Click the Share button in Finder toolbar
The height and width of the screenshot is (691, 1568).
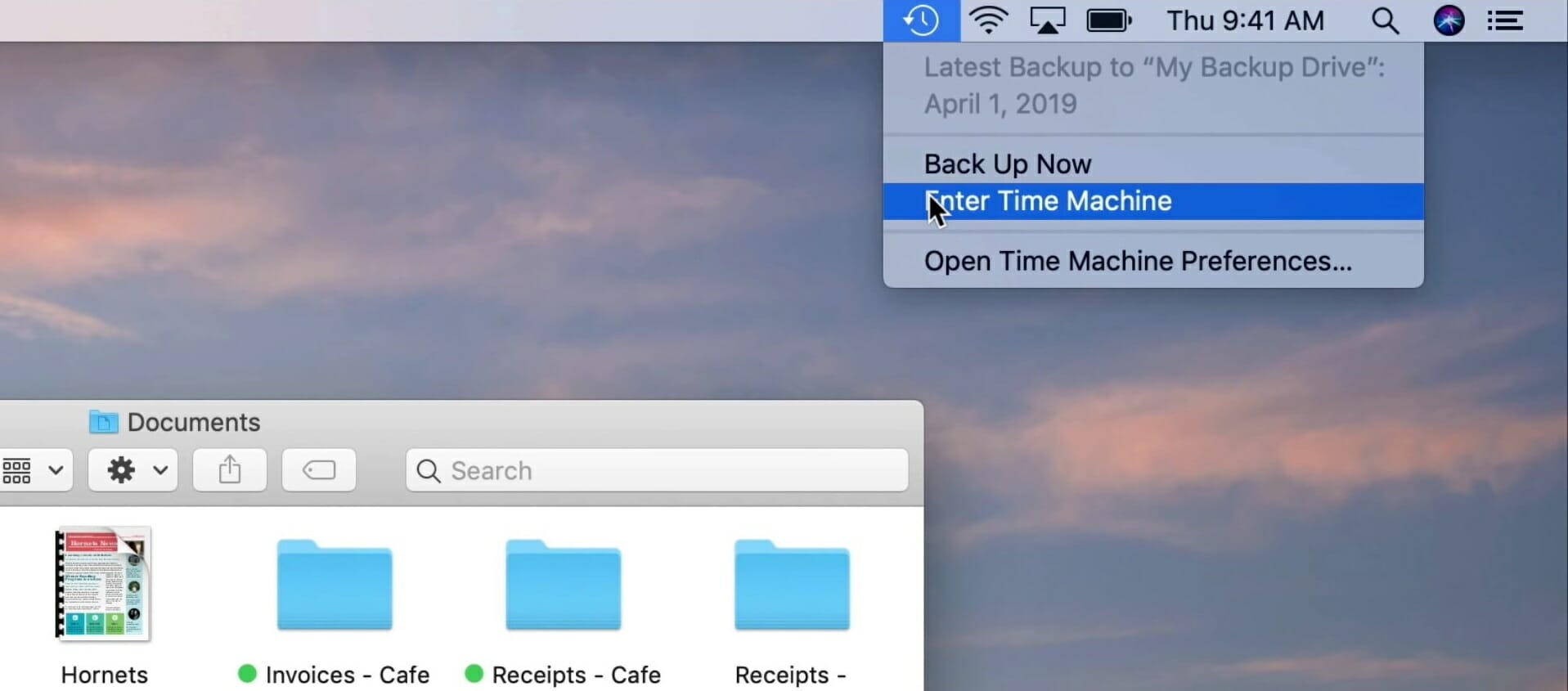click(230, 470)
